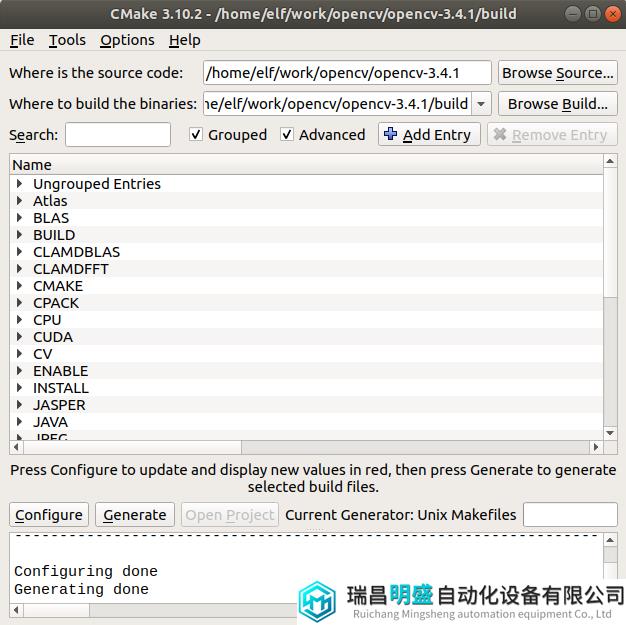Expand the CPACK group
This screenshot has width=626, height=625.
click(19, 303)
